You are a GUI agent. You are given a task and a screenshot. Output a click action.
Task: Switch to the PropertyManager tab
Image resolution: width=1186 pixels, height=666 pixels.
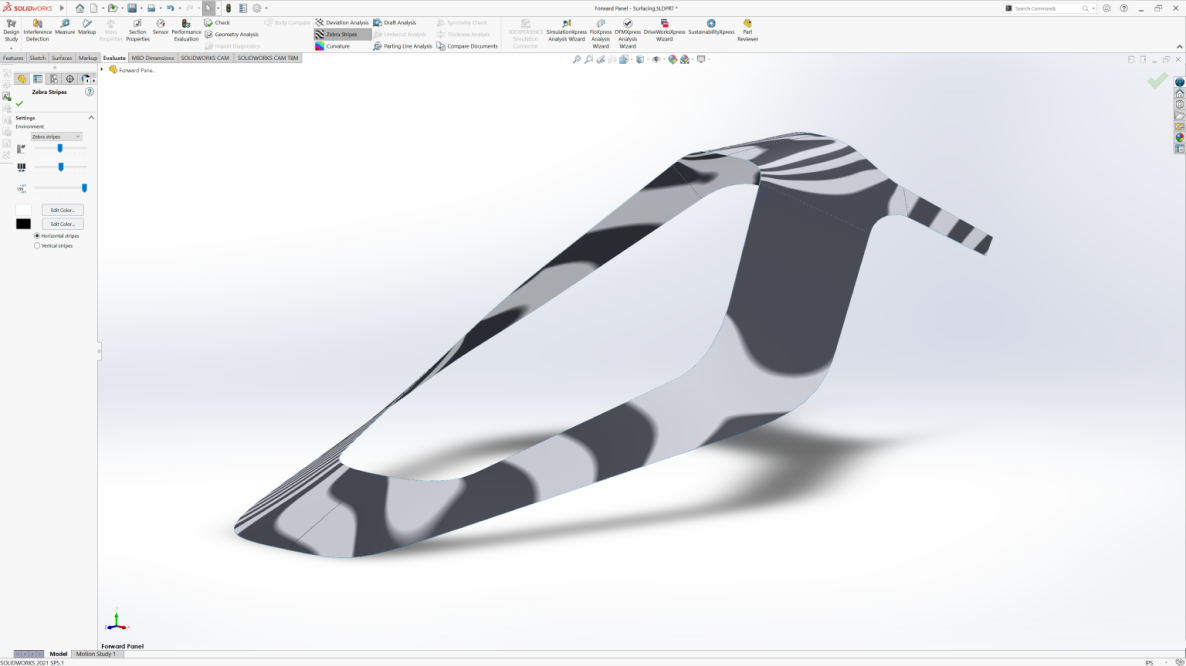(38, 79)
